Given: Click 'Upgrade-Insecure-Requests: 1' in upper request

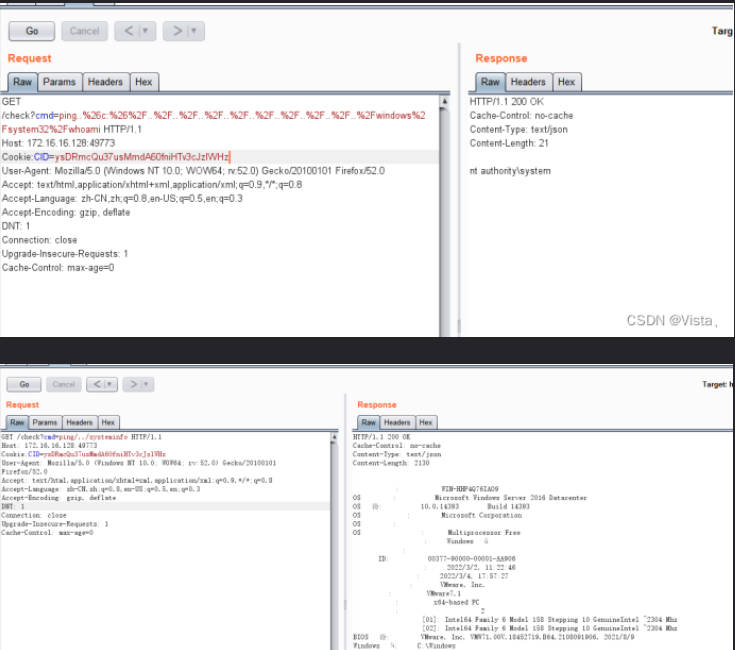Looking at the screenshot, I should tap(65, 254).
